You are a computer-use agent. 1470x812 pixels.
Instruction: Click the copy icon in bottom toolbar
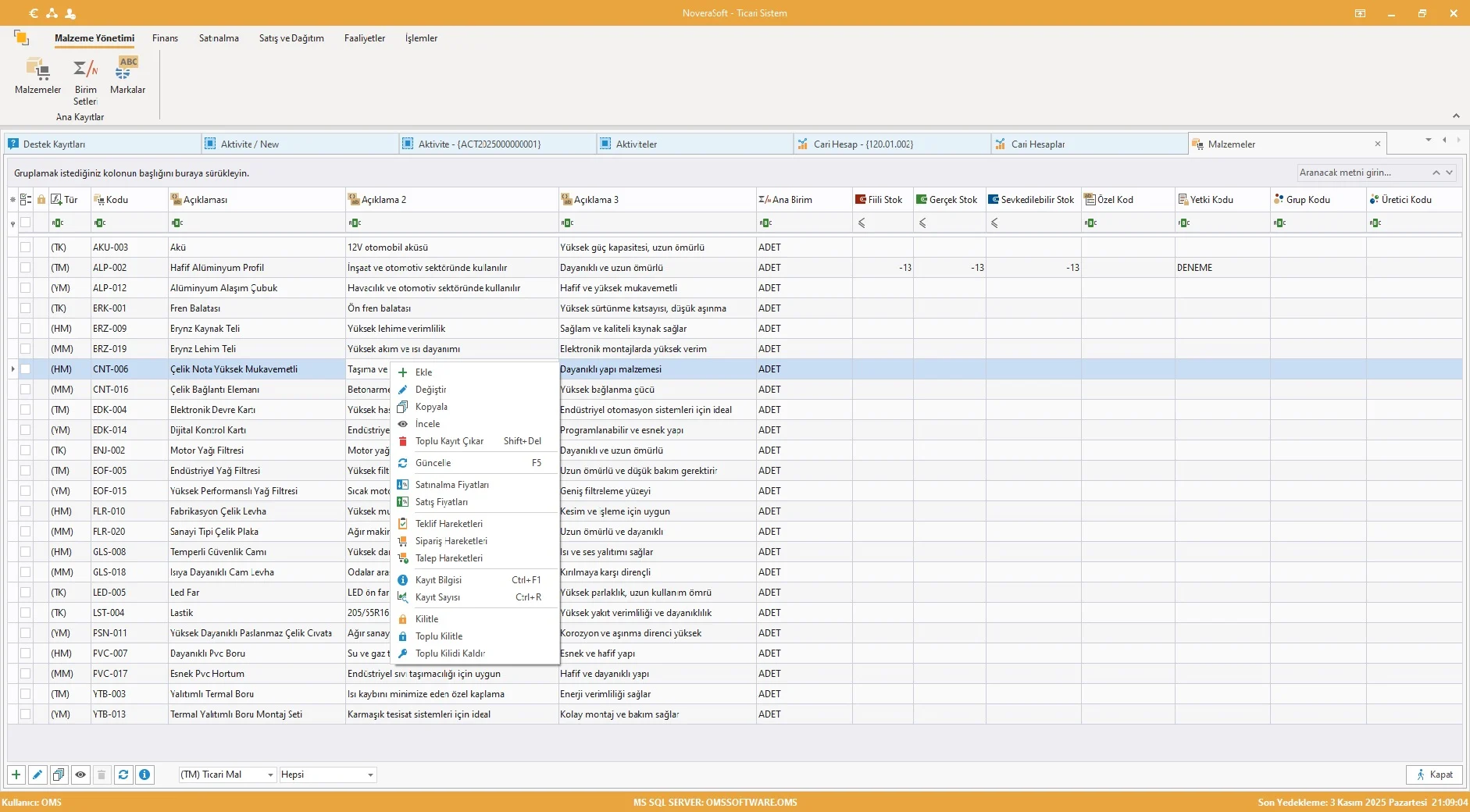tap(59, 775)
